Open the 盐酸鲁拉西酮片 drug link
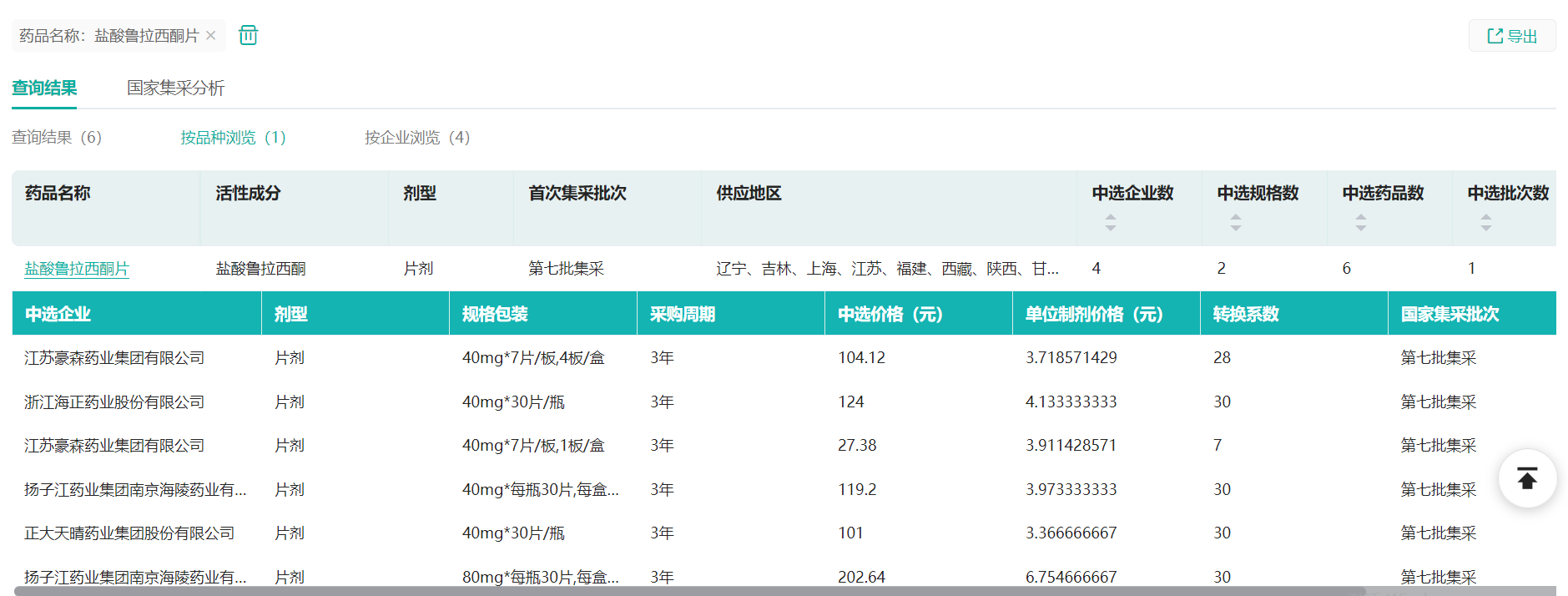This screenshot has width=1568, height=596. 77,268
